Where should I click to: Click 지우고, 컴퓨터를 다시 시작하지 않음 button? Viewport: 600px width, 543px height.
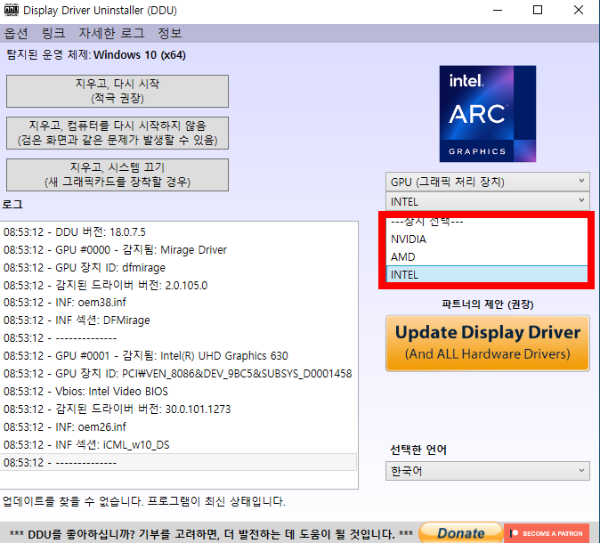[117, 133]
